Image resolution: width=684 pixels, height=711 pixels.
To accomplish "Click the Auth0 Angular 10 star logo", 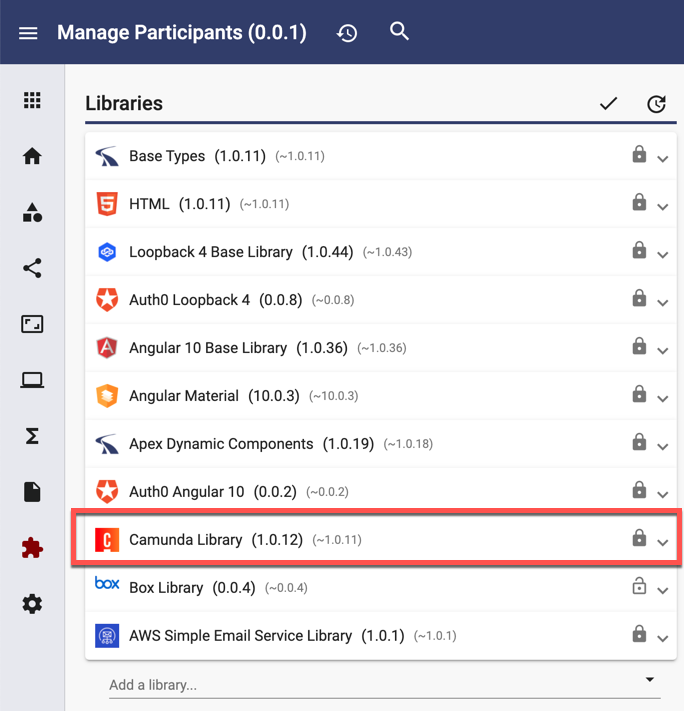I will pyautogui.click(x=107, y=492).
